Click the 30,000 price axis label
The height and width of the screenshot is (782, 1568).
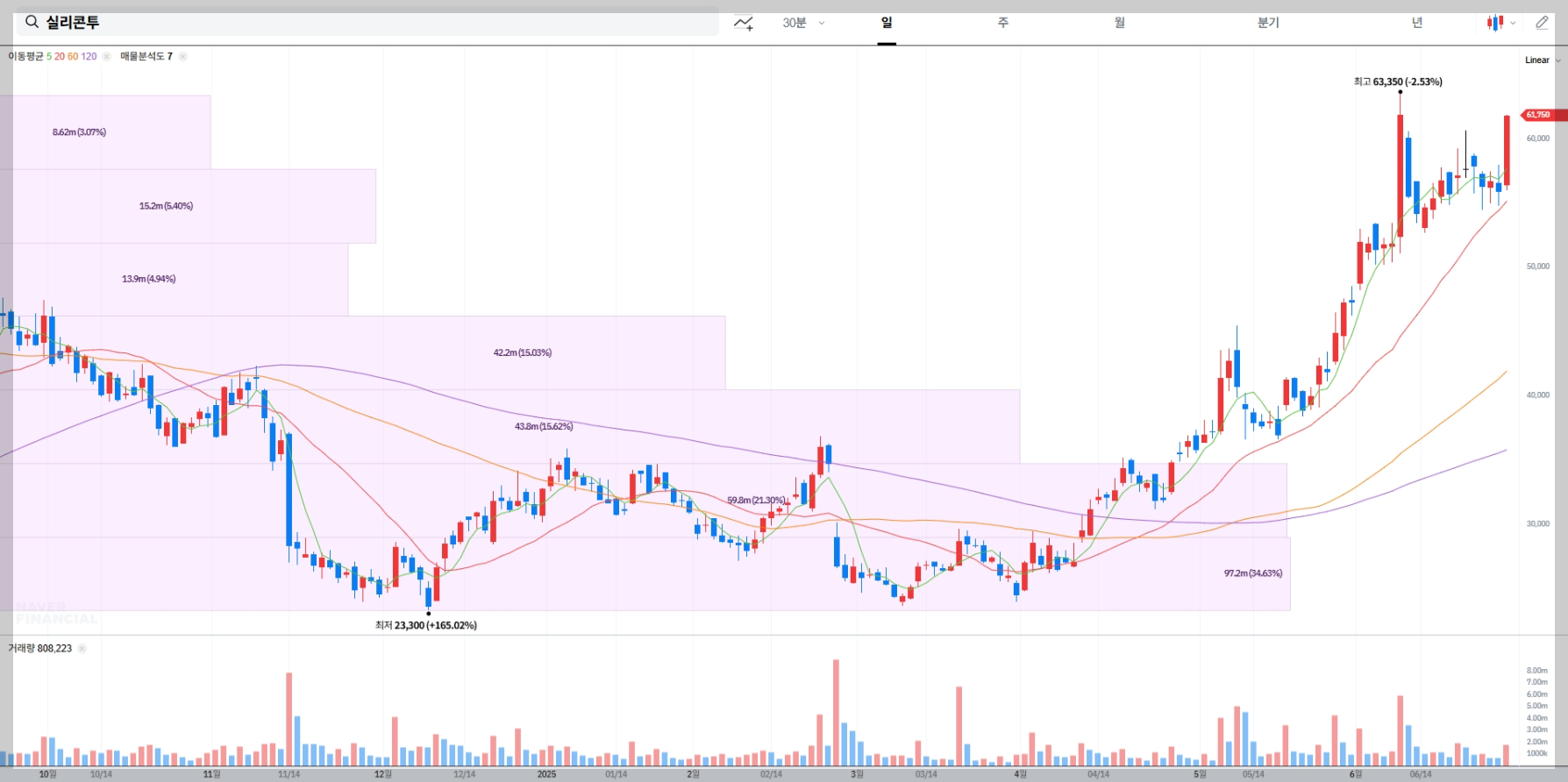[1538, 524]
